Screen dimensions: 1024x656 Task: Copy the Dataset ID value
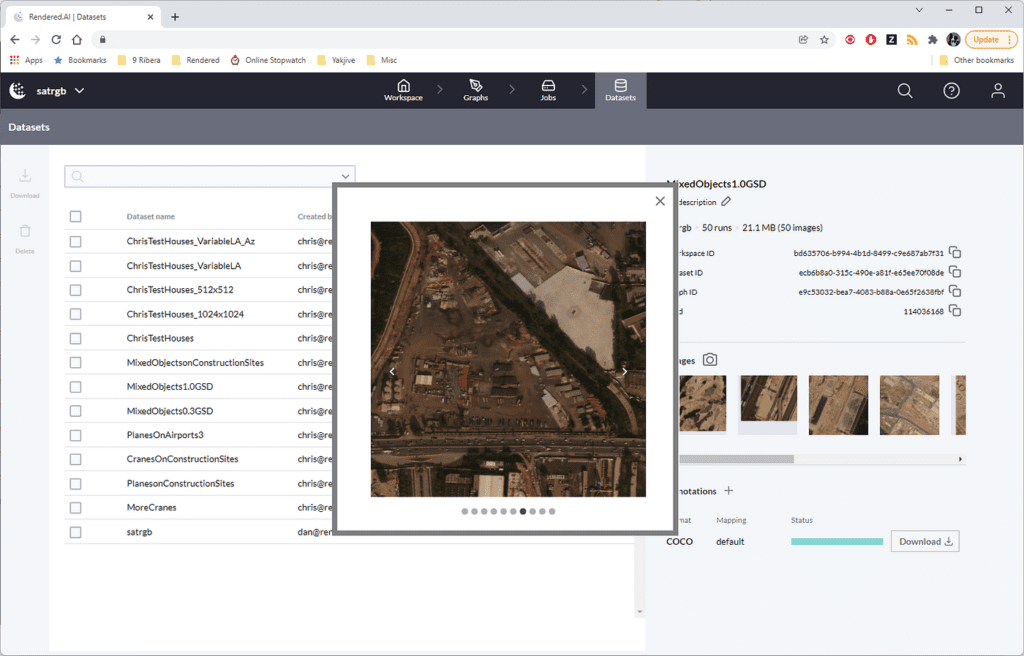[x=955, y=272]
